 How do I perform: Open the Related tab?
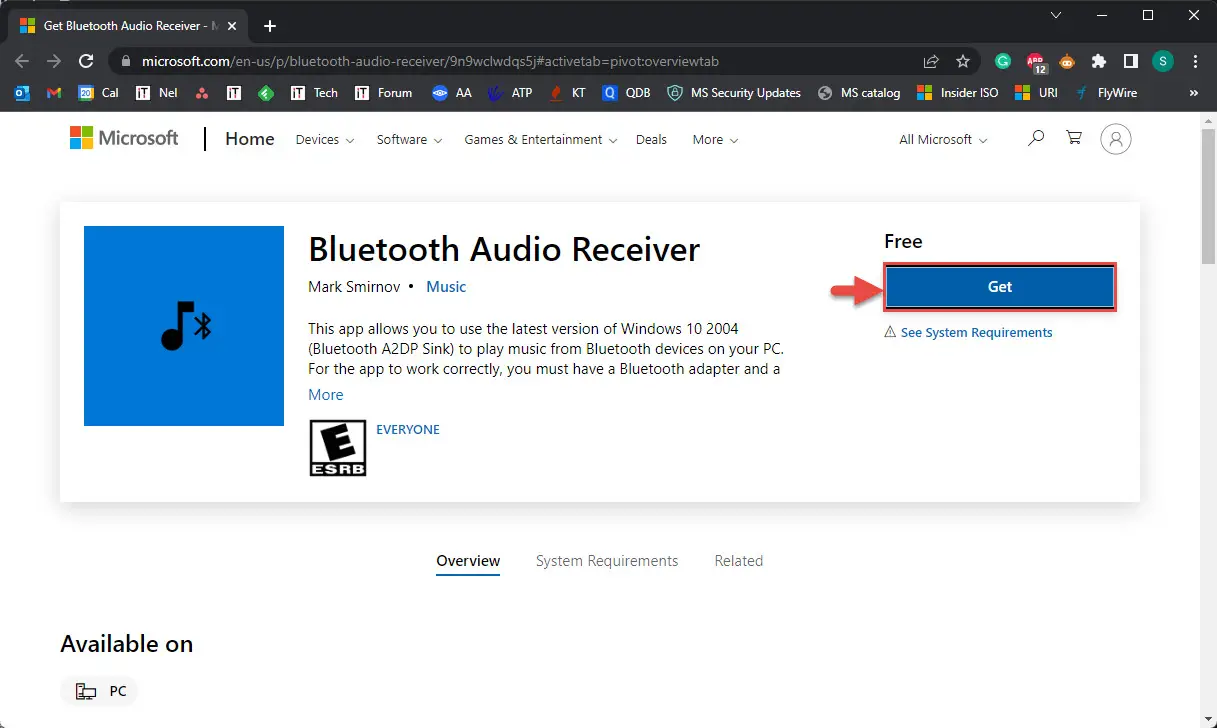[x=739, y=561]
